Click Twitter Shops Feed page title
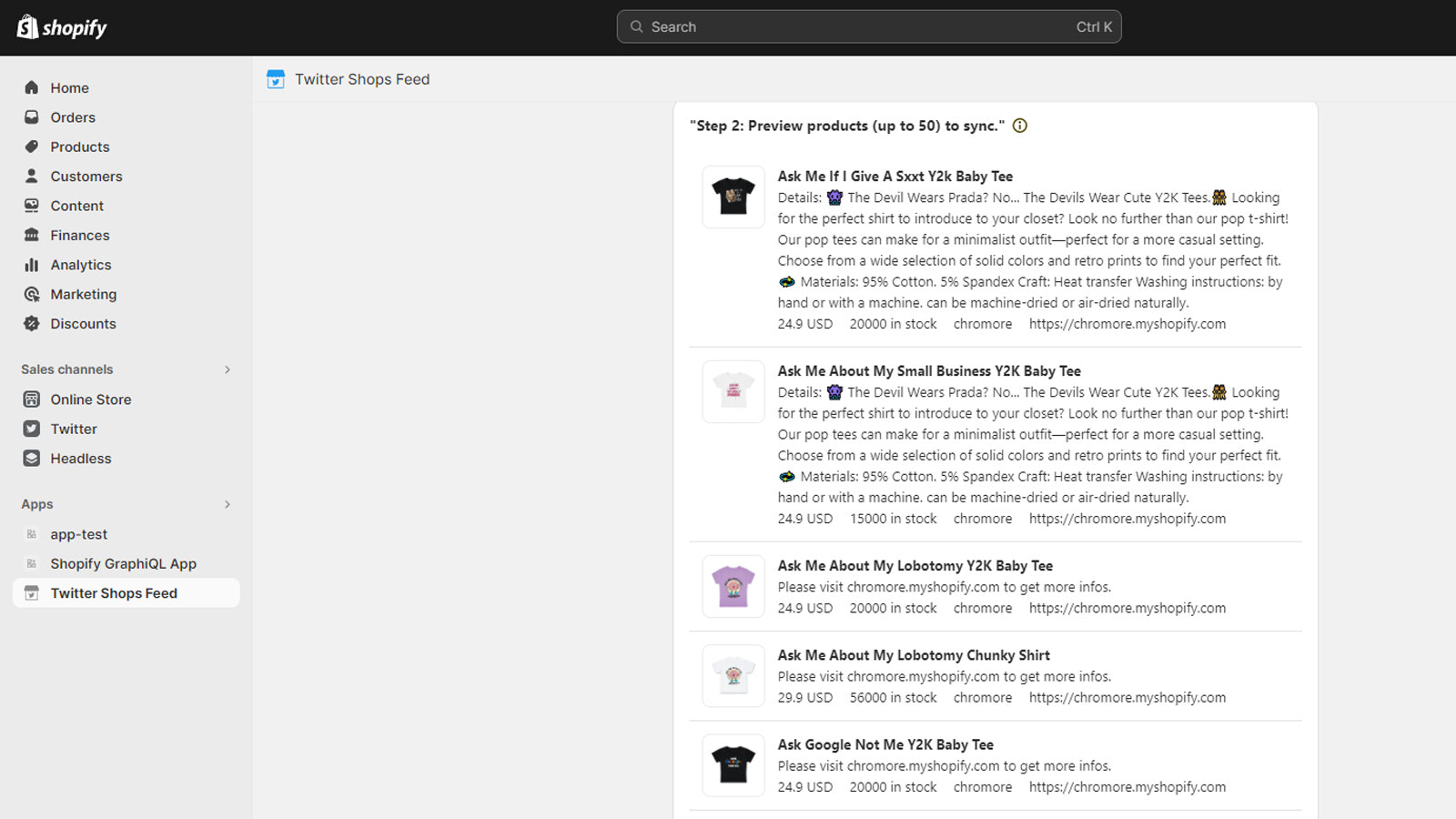 coord(362,79)
